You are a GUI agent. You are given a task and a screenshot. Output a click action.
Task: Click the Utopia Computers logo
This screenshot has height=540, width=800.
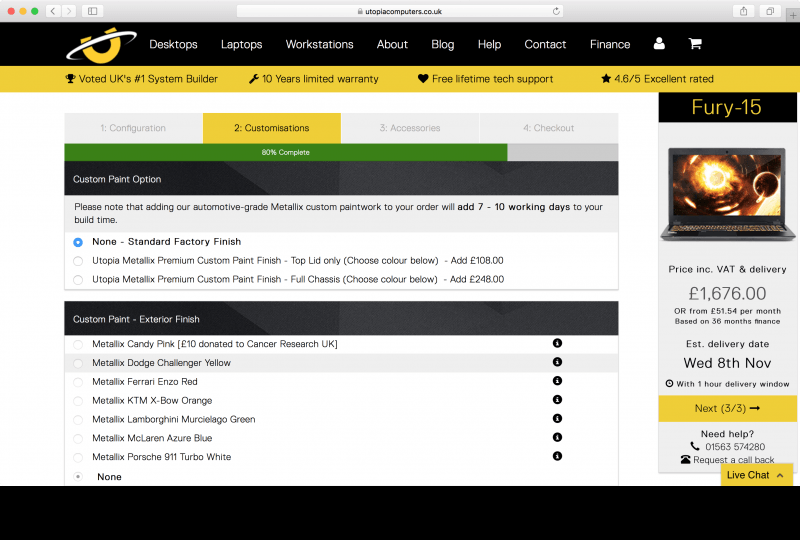(102, 44)
